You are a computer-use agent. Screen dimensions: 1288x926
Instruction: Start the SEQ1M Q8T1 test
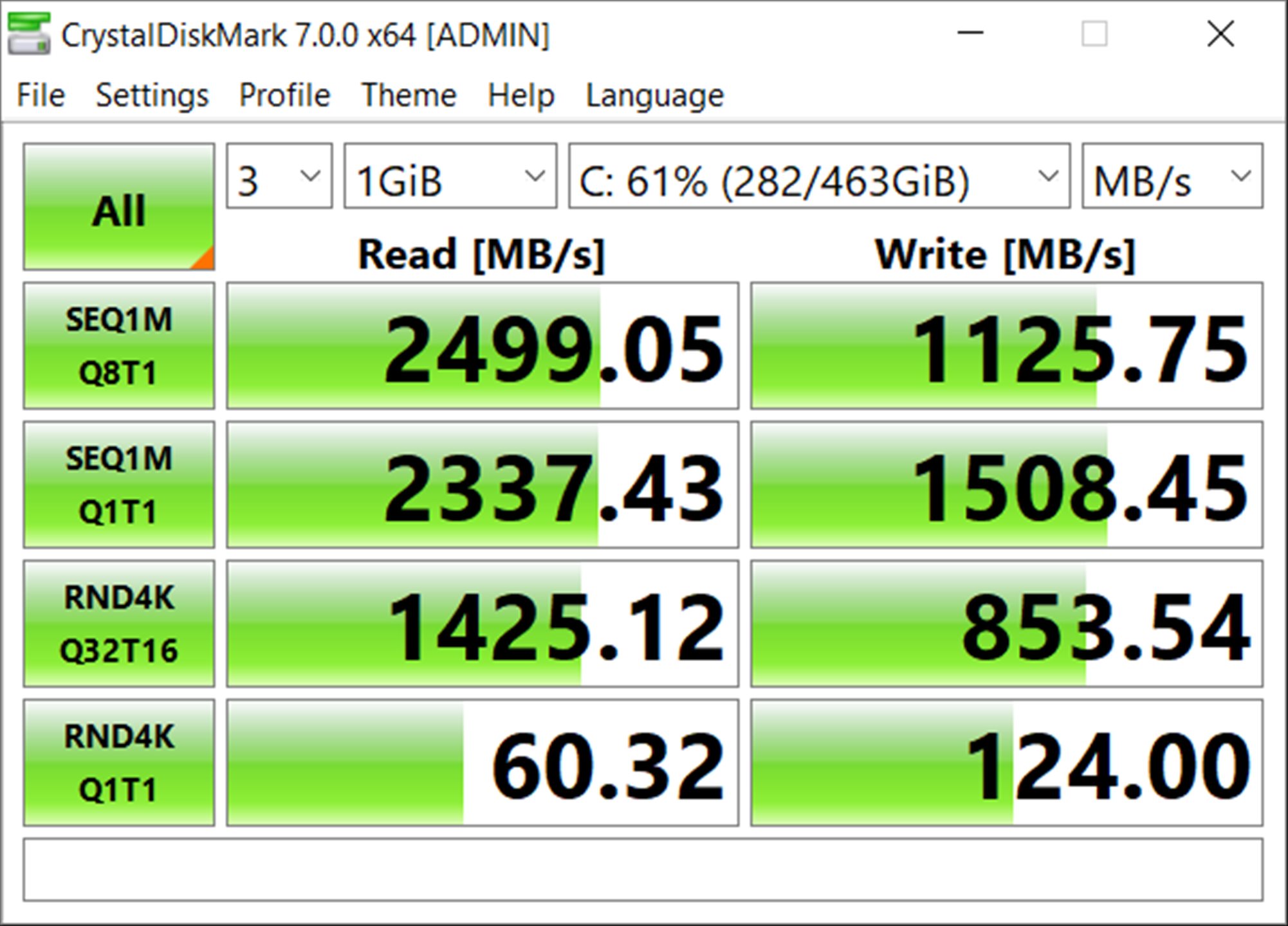(119, 345)
